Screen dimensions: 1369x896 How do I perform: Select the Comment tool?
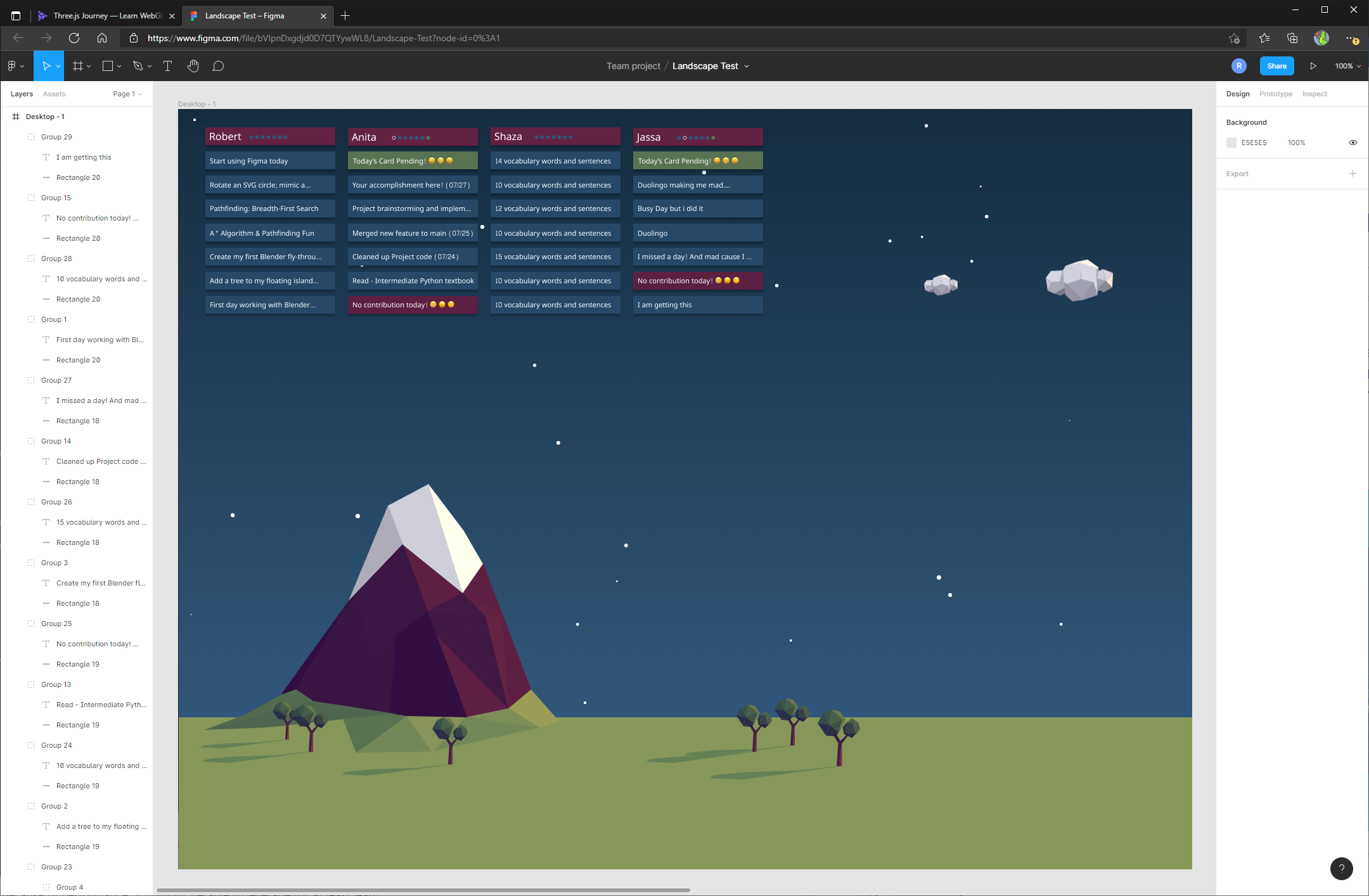point(218,66)
